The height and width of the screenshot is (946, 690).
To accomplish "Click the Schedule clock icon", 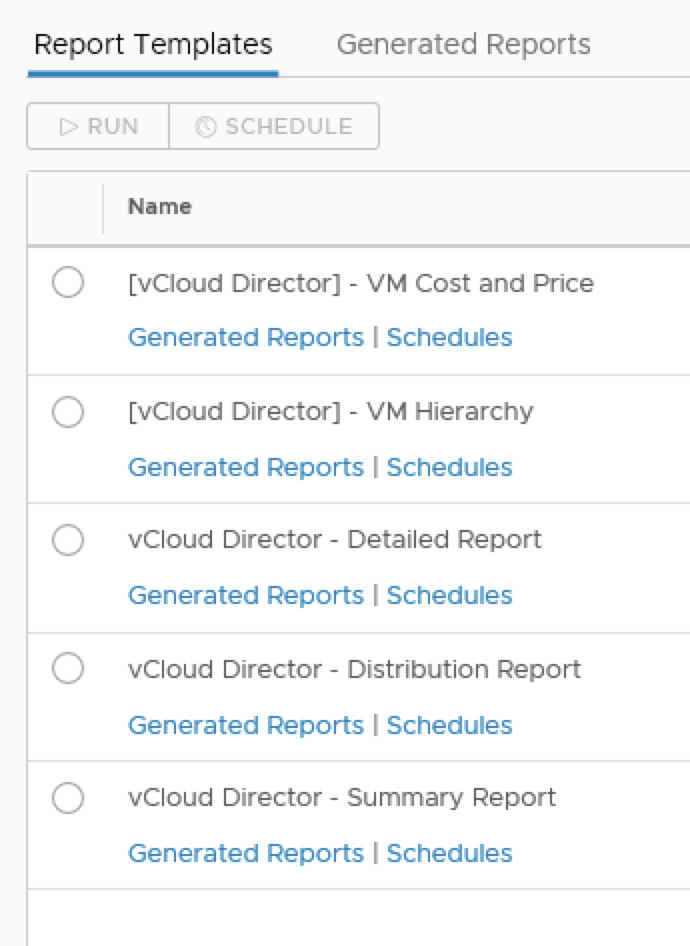I will [x=206, y=127].
